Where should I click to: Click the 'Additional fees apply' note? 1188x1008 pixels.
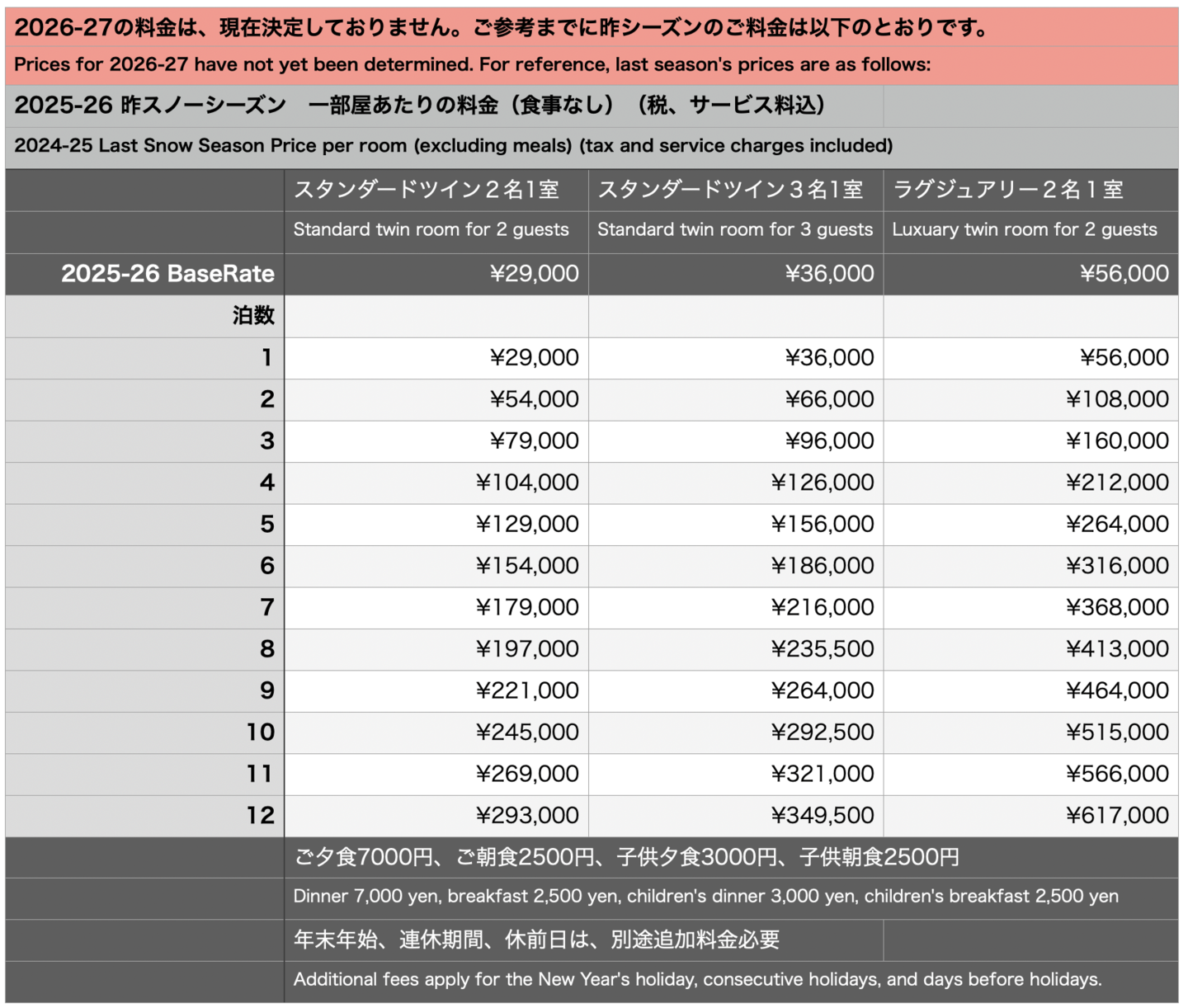tap(697, 980)
